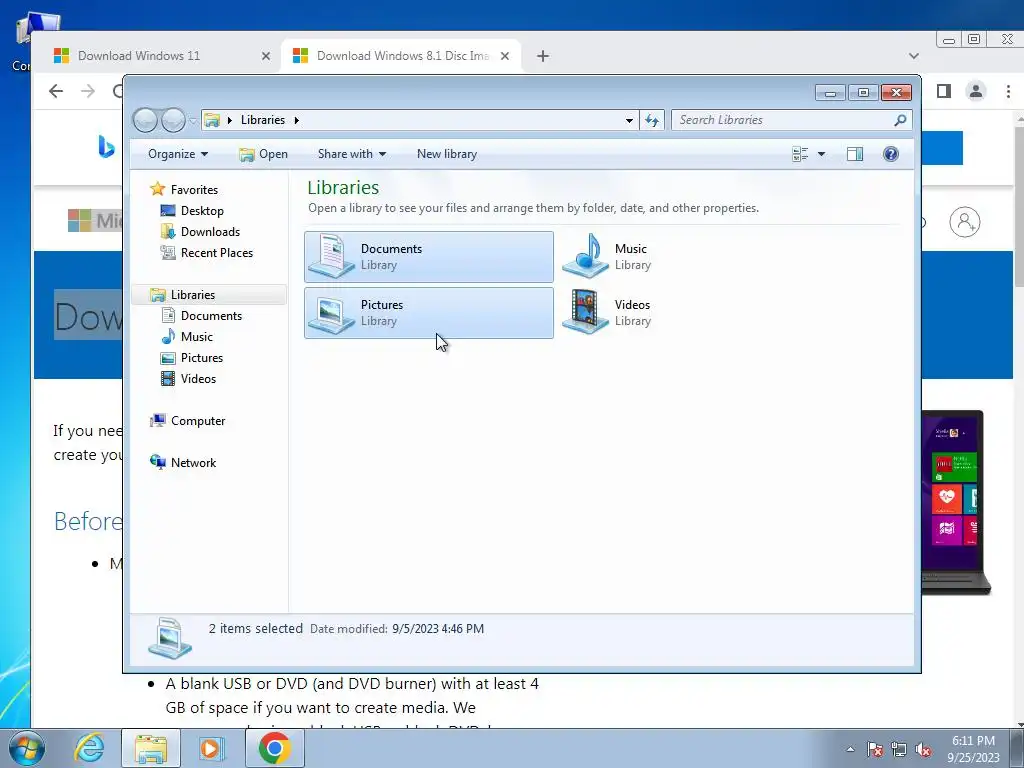
Task: Show hidden tray icons arrow
Action: point(850,750)
